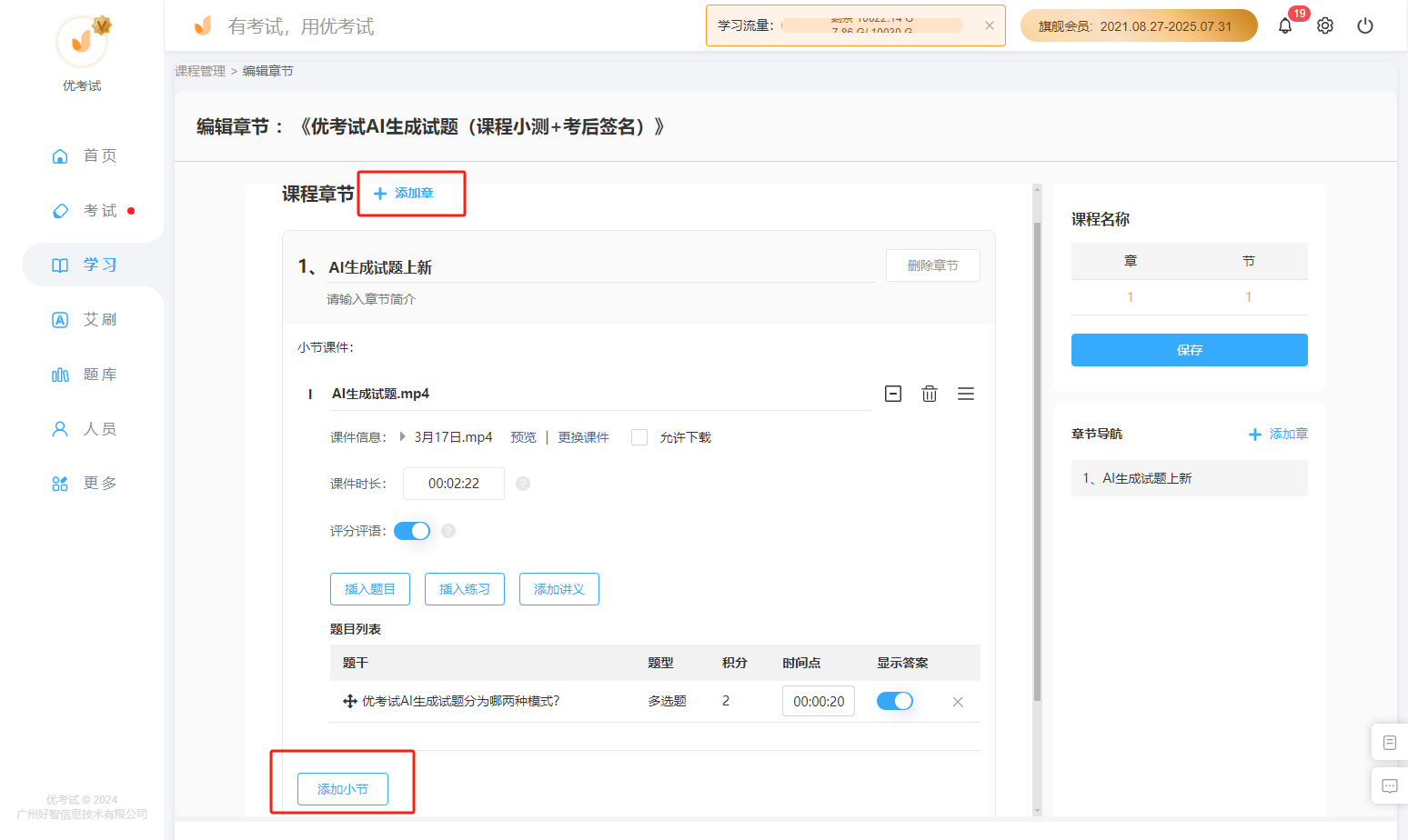
Task: Select 1、AI生成试题上新 in 章节导航
Action: click(1190, 478)
